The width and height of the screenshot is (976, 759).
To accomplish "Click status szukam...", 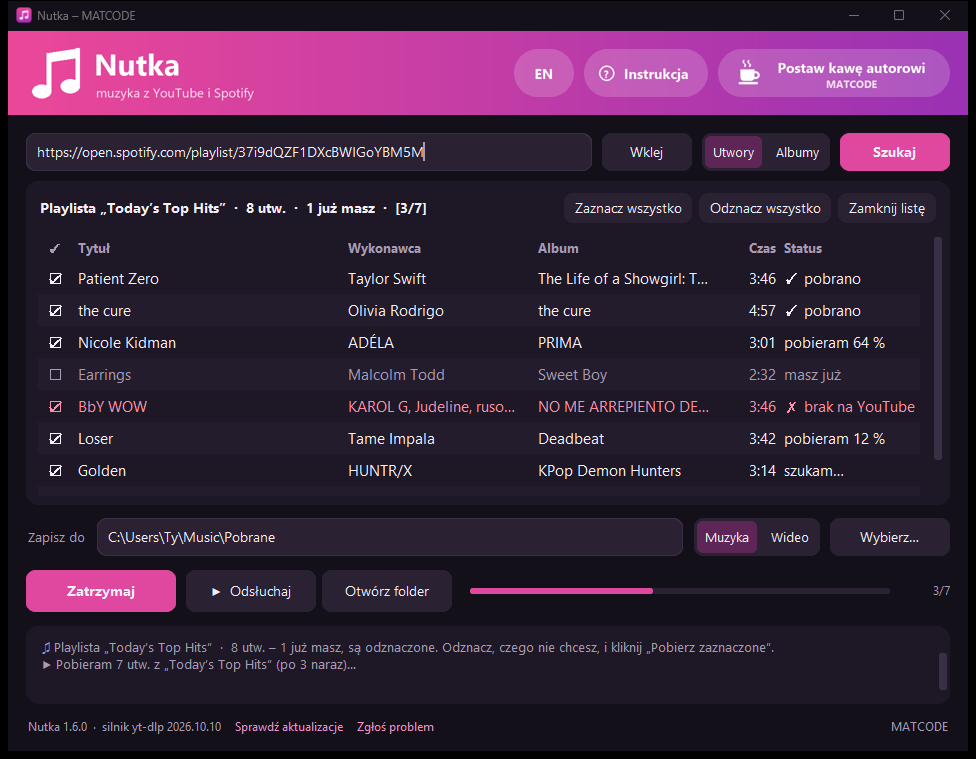I will [x=814, y=471].
